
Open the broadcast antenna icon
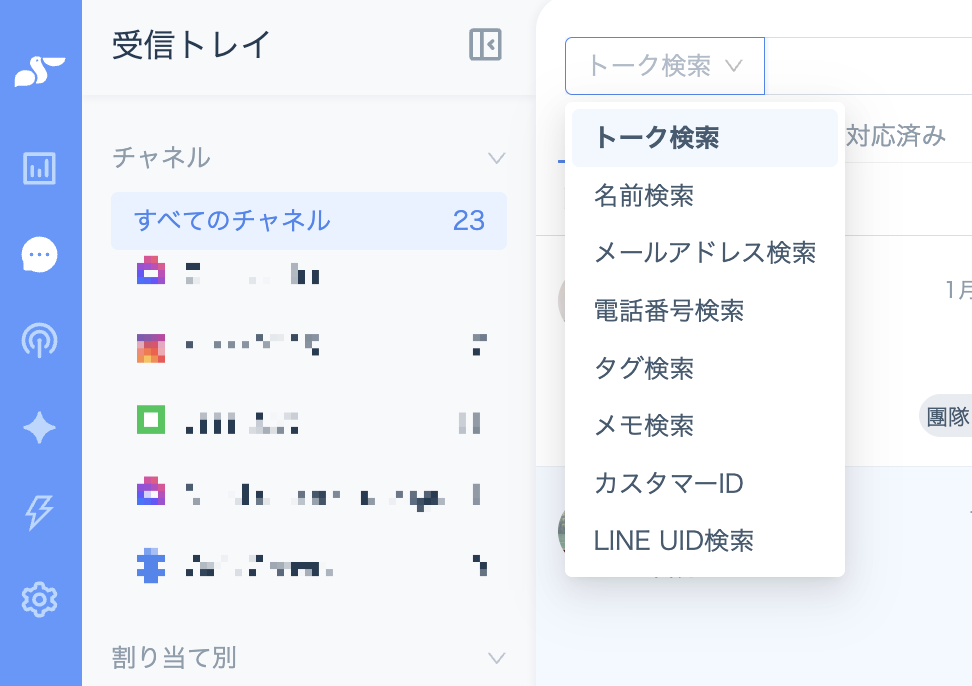coord(40,340)
